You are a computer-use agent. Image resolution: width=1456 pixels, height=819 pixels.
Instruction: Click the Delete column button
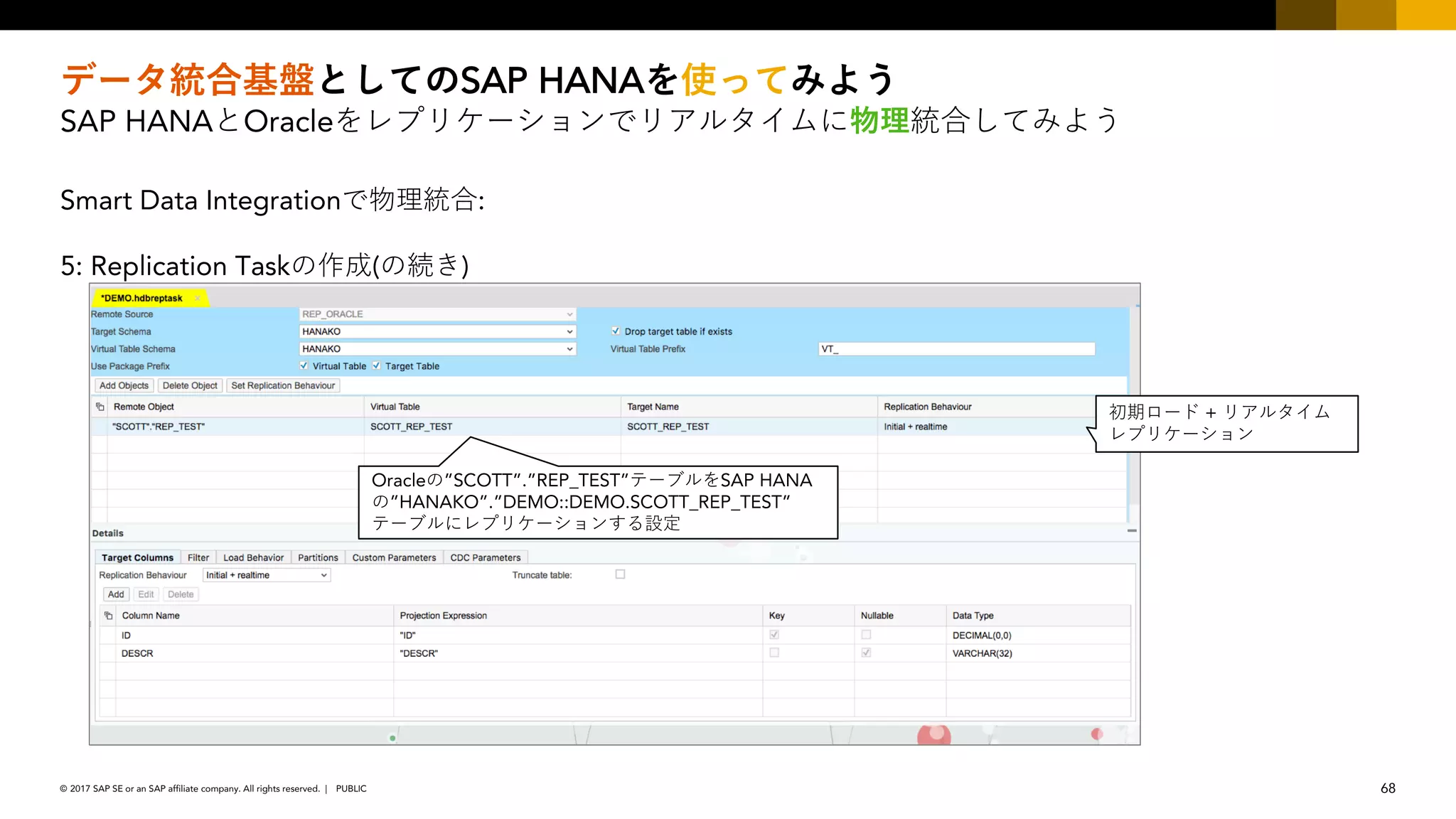181,594
